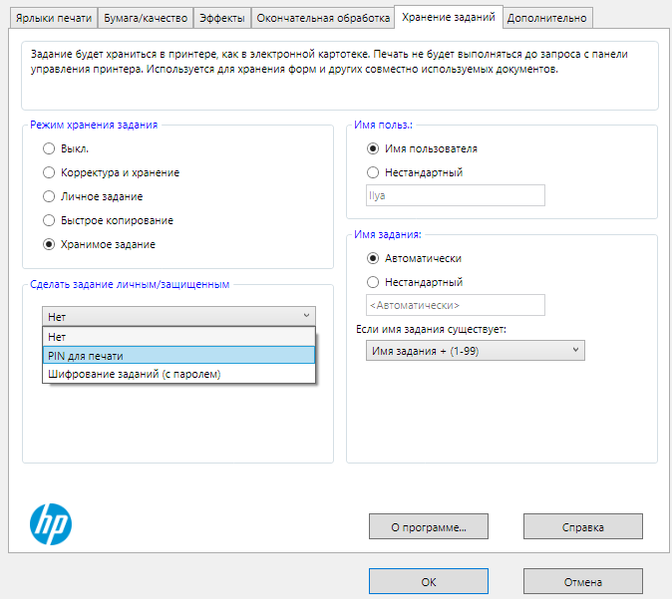Choose Корректура и хранение mode
This screenshot has width=672, height=599.
tap(49, 173)
